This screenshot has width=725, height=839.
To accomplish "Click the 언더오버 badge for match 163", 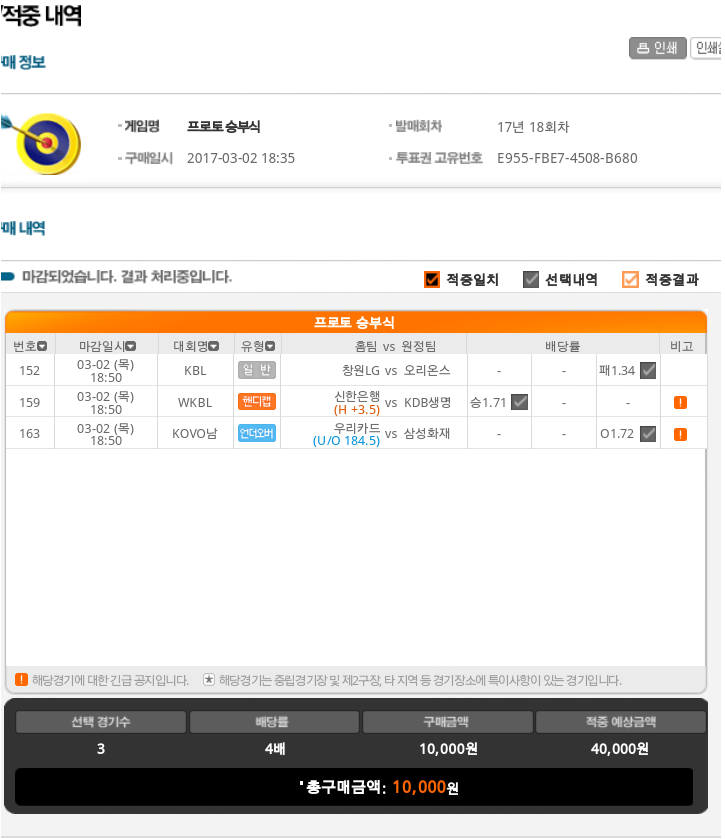I will point(257,433).
